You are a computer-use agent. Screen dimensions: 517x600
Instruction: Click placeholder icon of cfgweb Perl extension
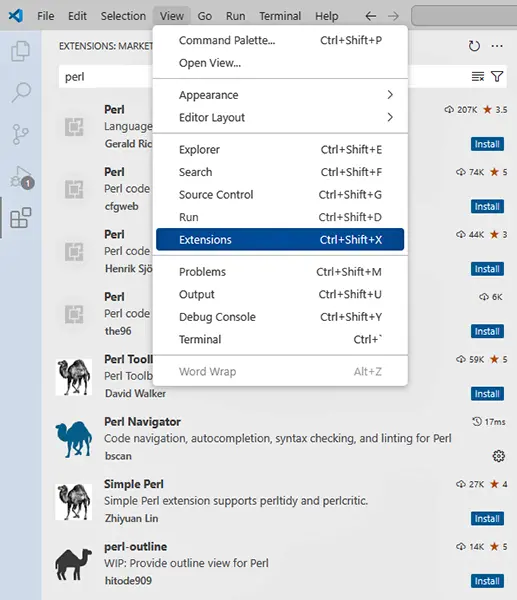coord(74,189)
